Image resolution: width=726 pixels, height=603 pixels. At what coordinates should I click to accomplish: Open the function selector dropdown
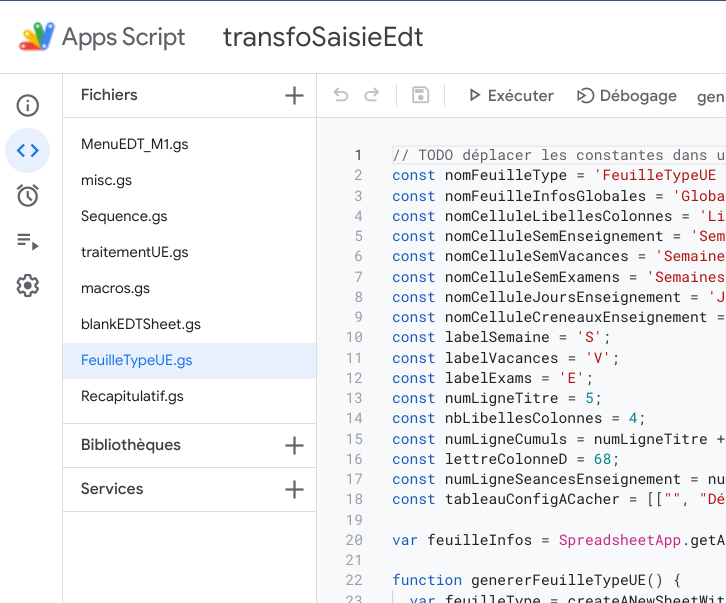click(x=711, y=97)
